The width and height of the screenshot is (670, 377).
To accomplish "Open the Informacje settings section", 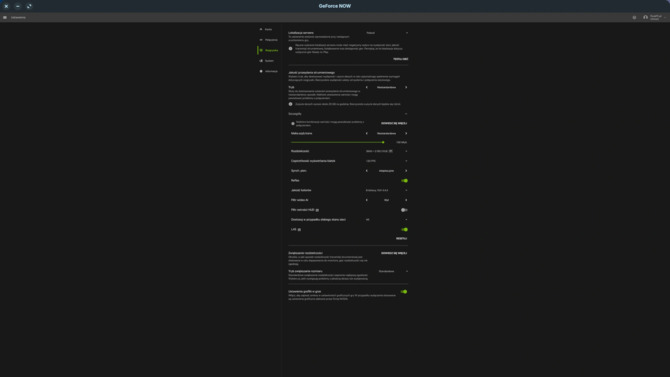I will [x=269, y=71].
